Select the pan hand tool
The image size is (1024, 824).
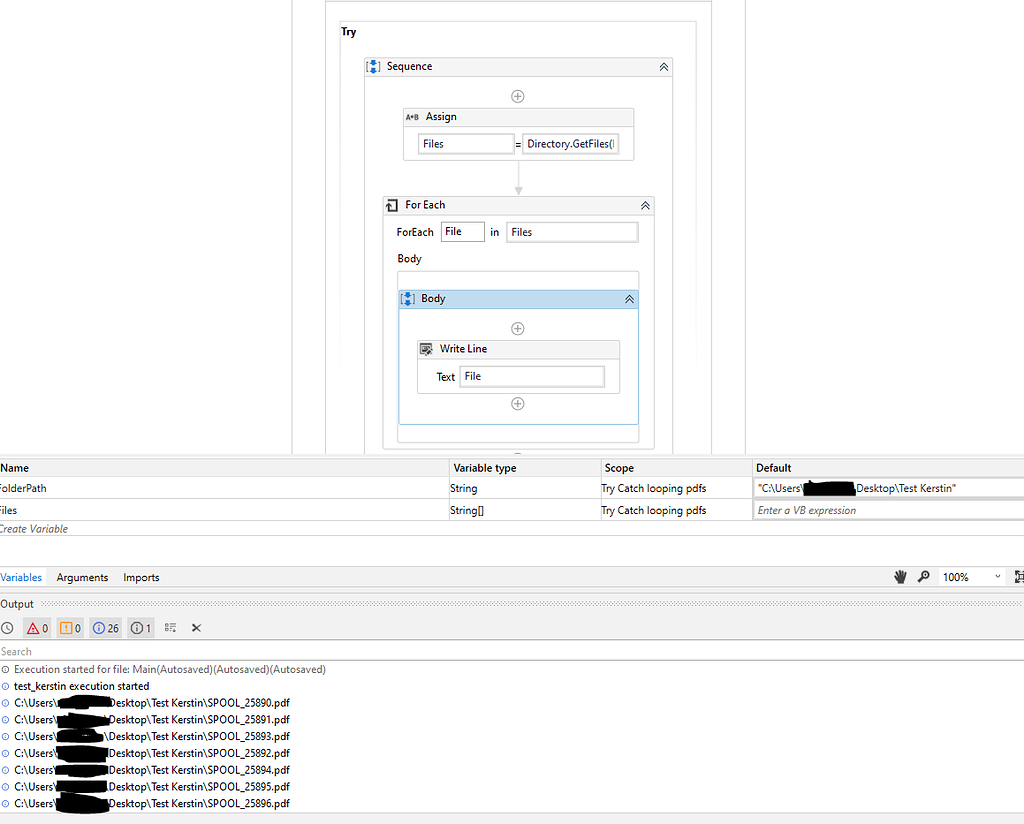[899, 577]
